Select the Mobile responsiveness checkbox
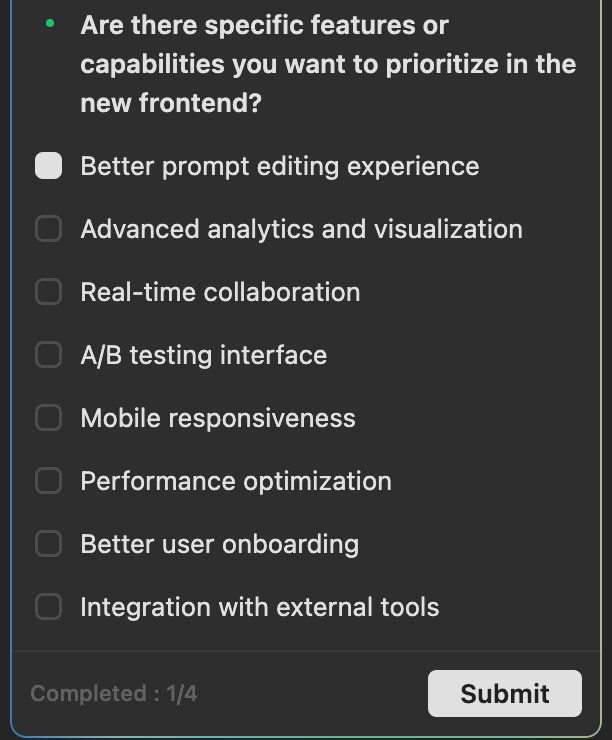The width and height of the screenshot is (612, 740). pos(48,418)
